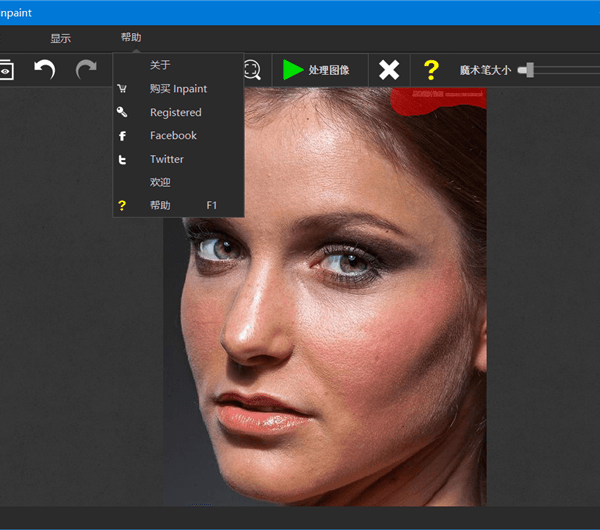This screenshot has height=530, width=600.
Task: Click the redo arrow icon
Action: tap(87, 70)
